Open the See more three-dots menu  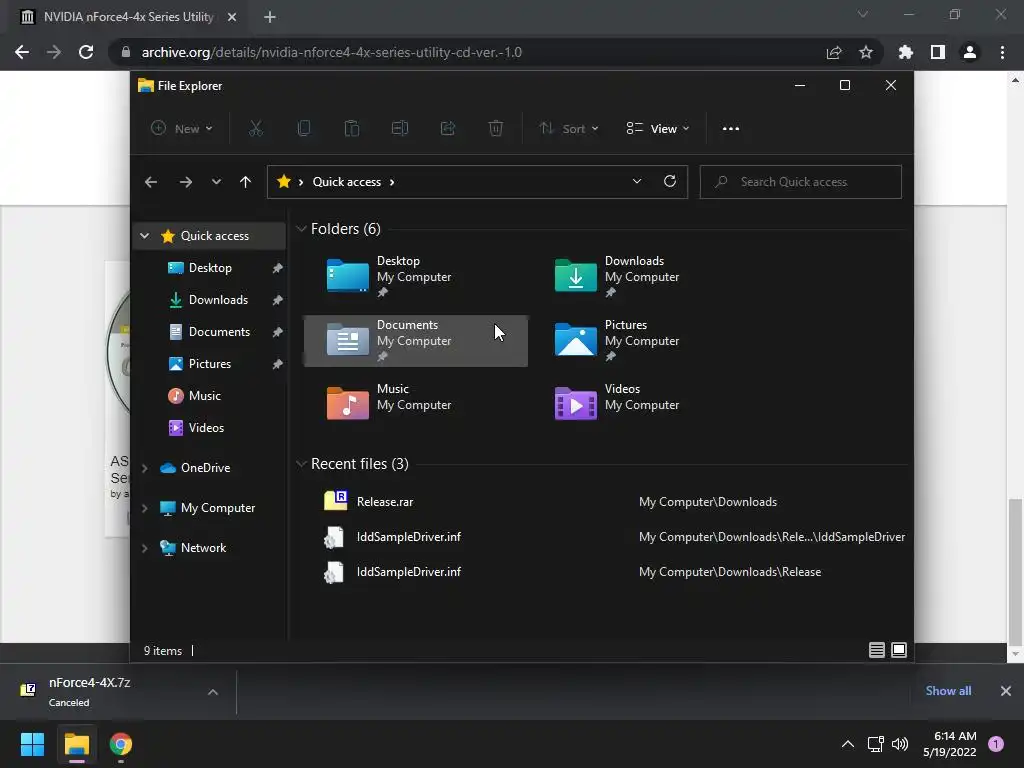point(731,129)
